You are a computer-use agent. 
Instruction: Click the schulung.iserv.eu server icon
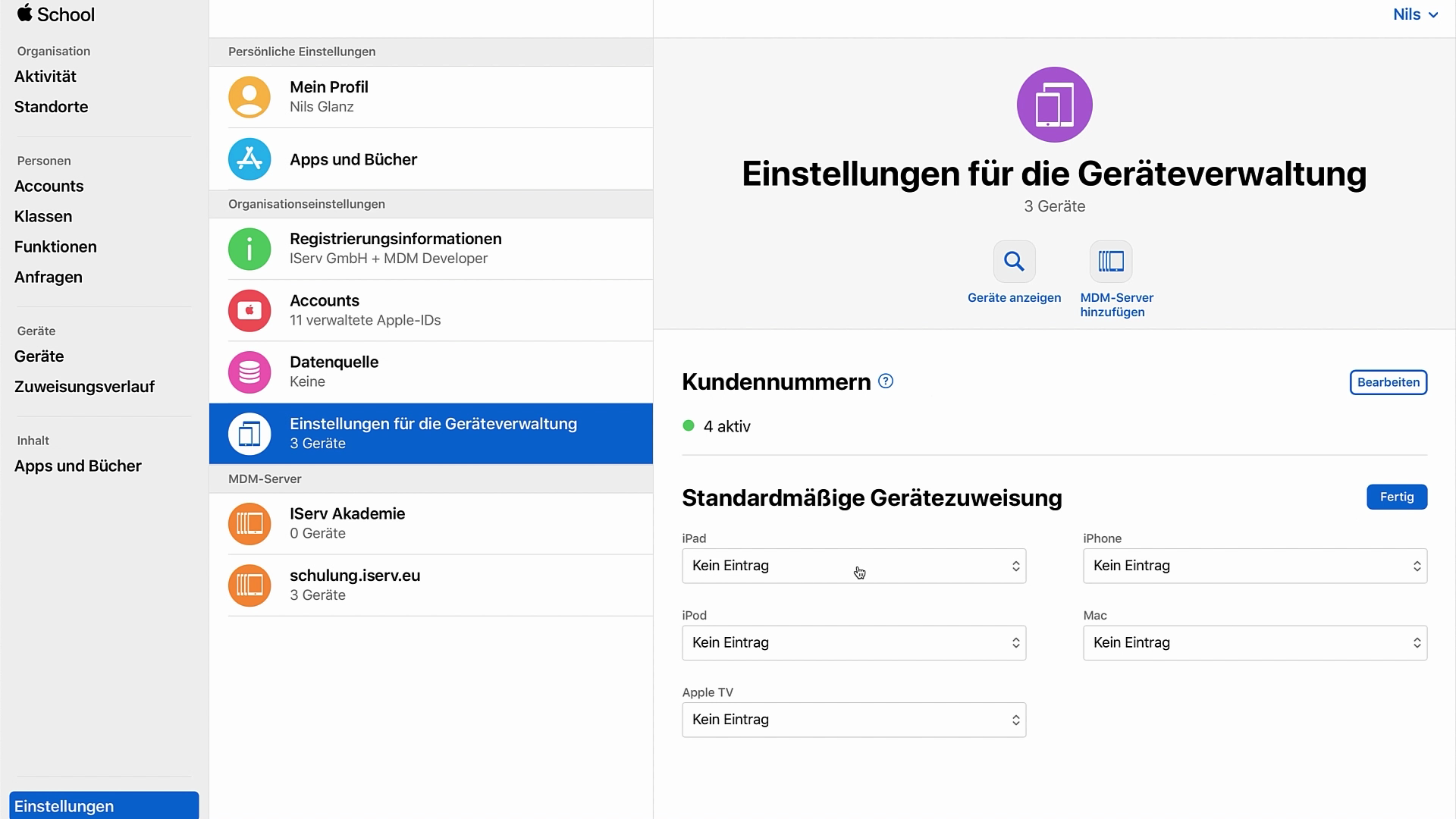(x=249, y=585)
